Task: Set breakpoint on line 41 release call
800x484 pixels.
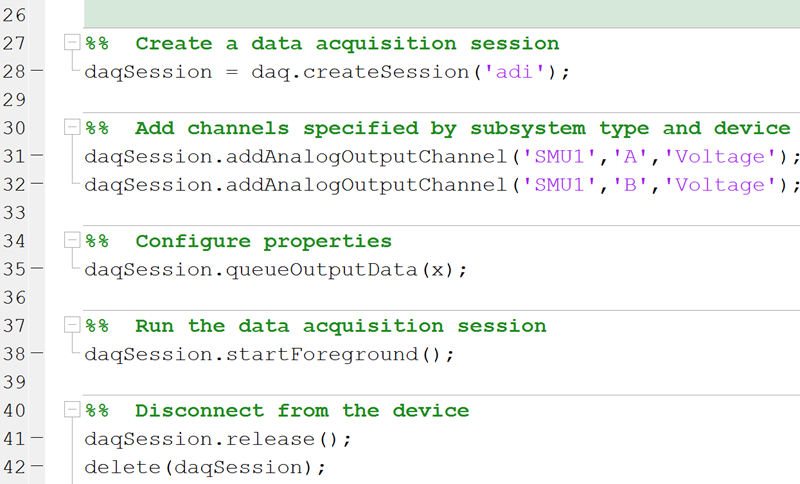Action: coord(38,439)
